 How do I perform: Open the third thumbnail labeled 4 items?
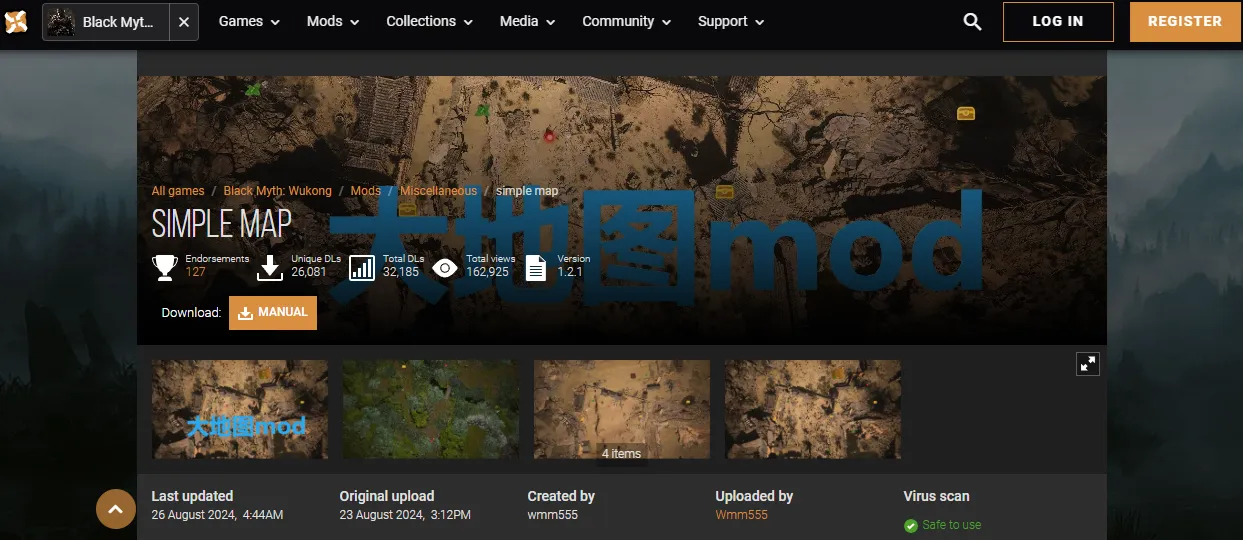[x=622, y=409]
